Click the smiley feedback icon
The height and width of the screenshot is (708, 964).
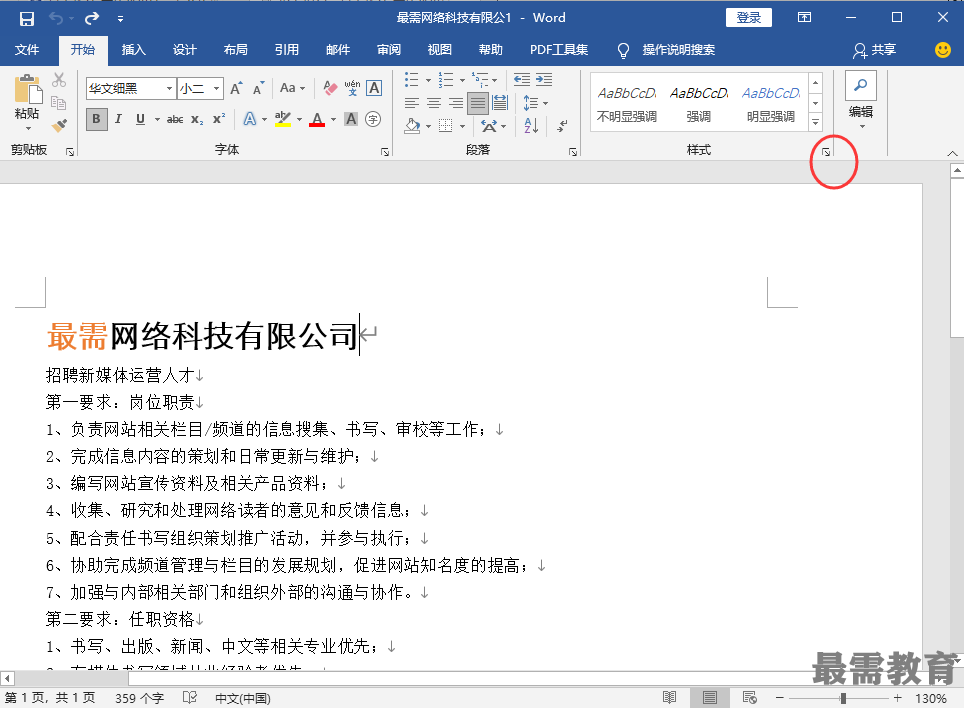[x=942, y=50]
